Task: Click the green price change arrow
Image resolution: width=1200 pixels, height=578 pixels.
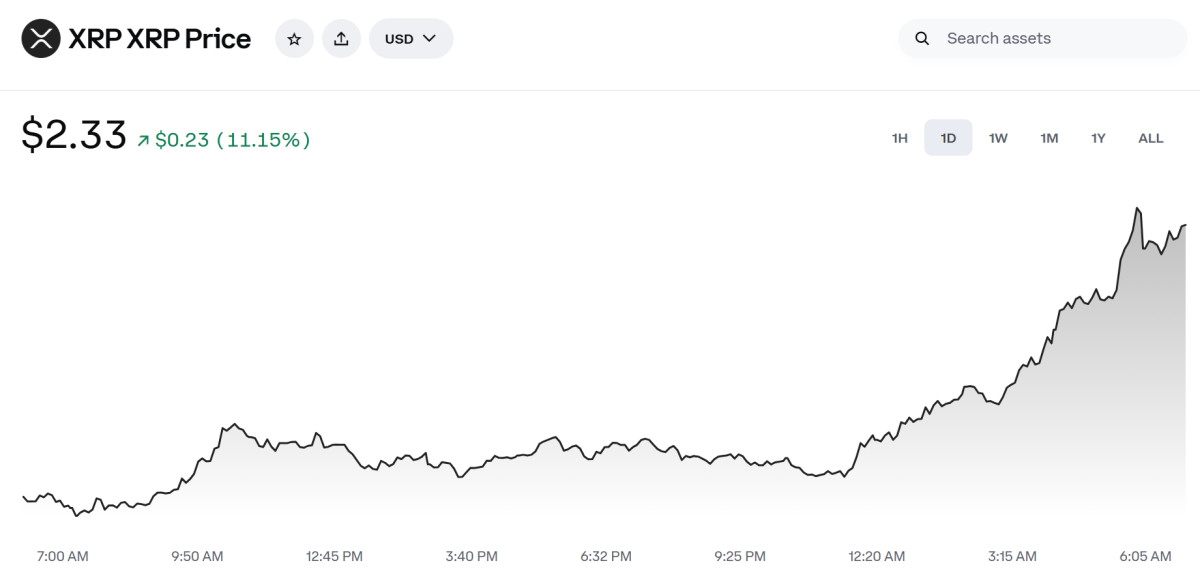Action: tap(144, 140)
